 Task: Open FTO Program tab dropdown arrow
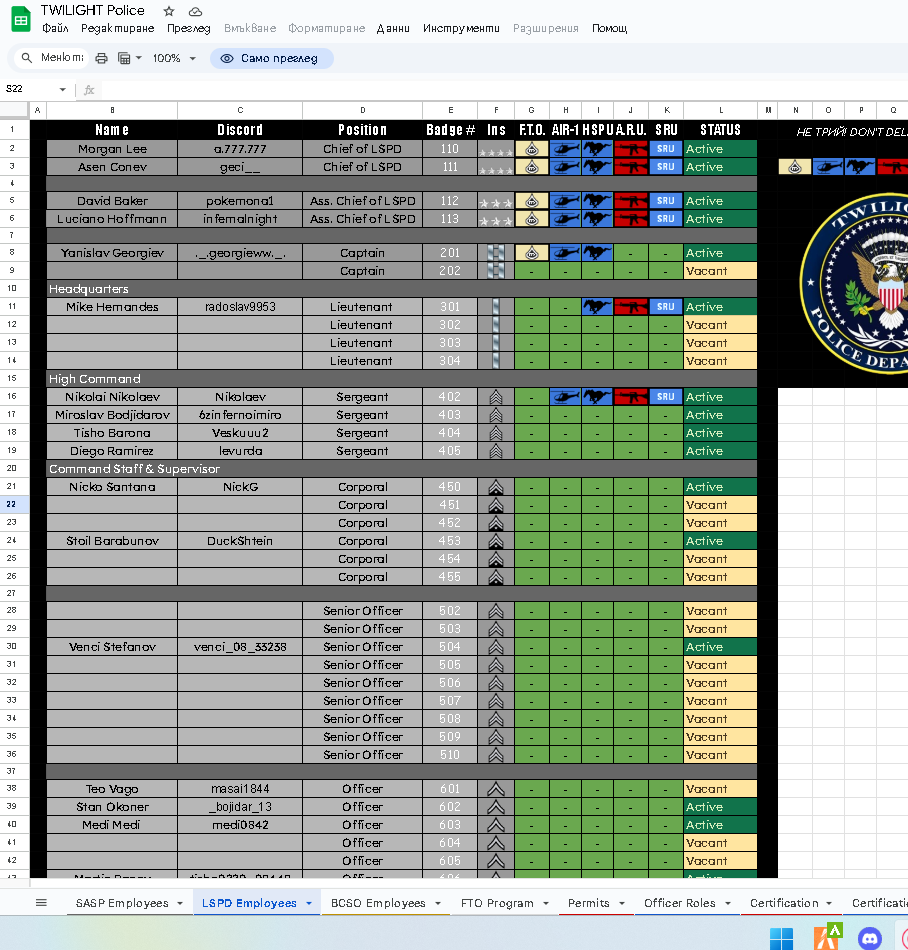point(546,903)
